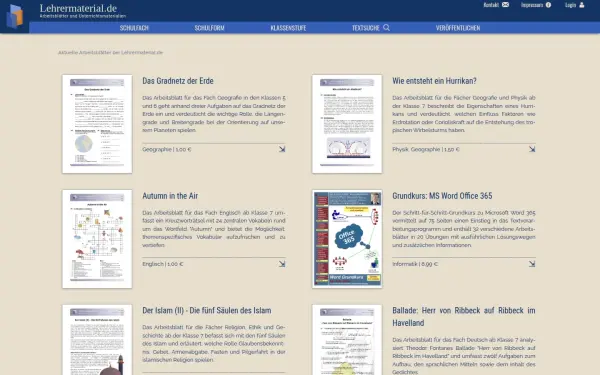The image size is (600, 375).
Task: Click 'Englisch | 1,00 €' text
Action: pyautogui.click(x=163, y=264)
